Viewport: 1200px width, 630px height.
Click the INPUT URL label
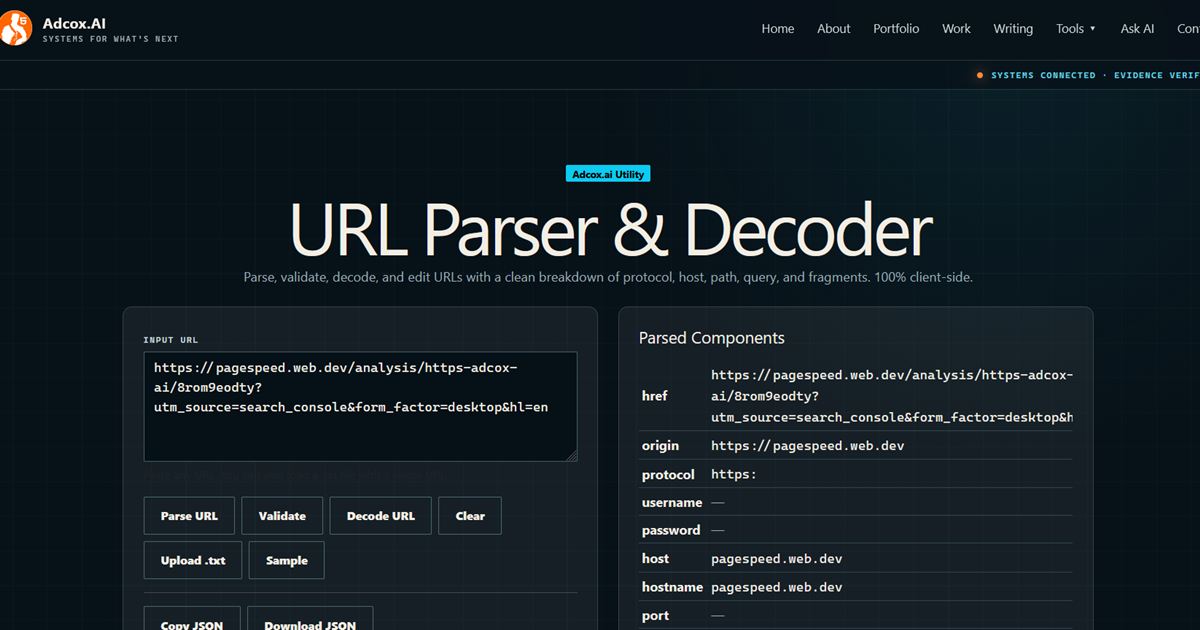coord(171,340)
